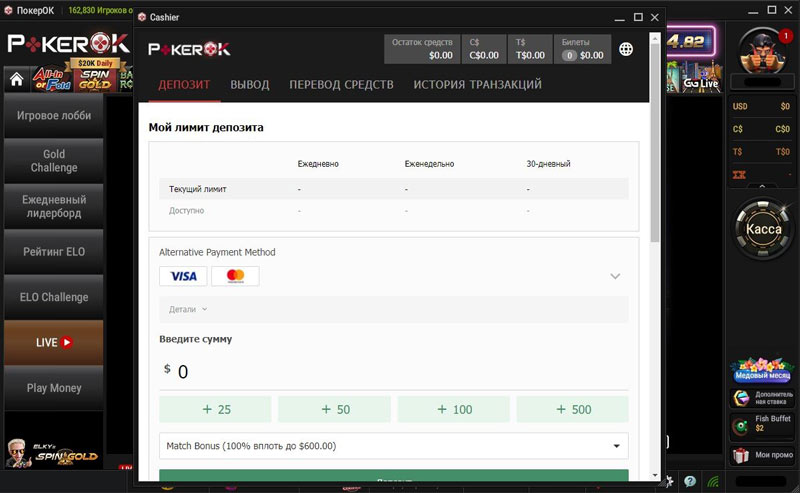
Task: Click Alternative Payment Method label
Action: (x=217, y=252)
